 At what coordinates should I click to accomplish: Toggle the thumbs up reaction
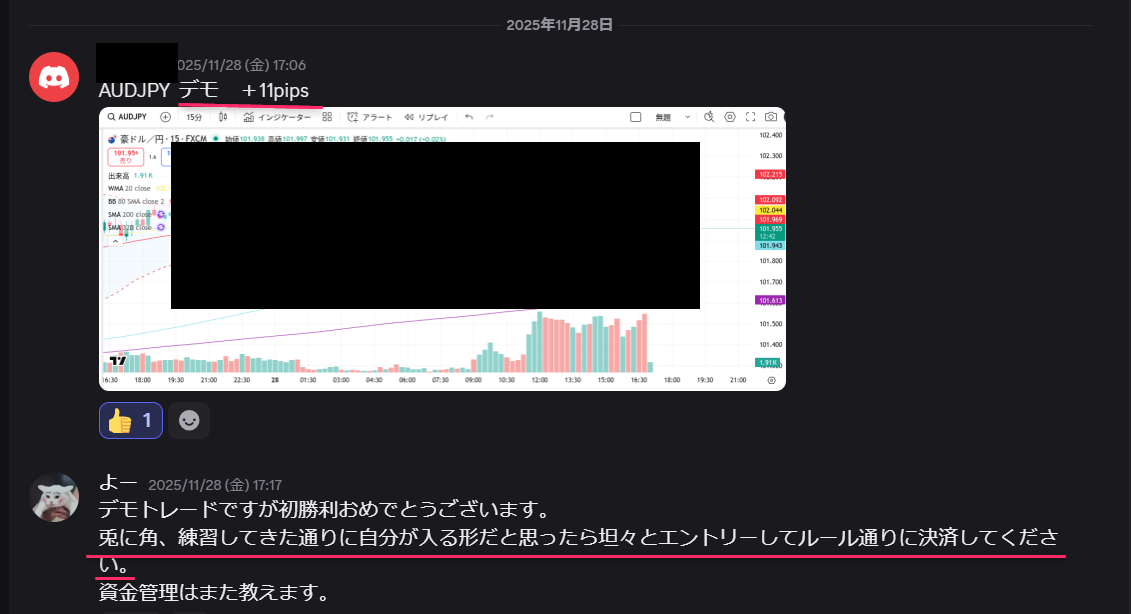point(131,421)
